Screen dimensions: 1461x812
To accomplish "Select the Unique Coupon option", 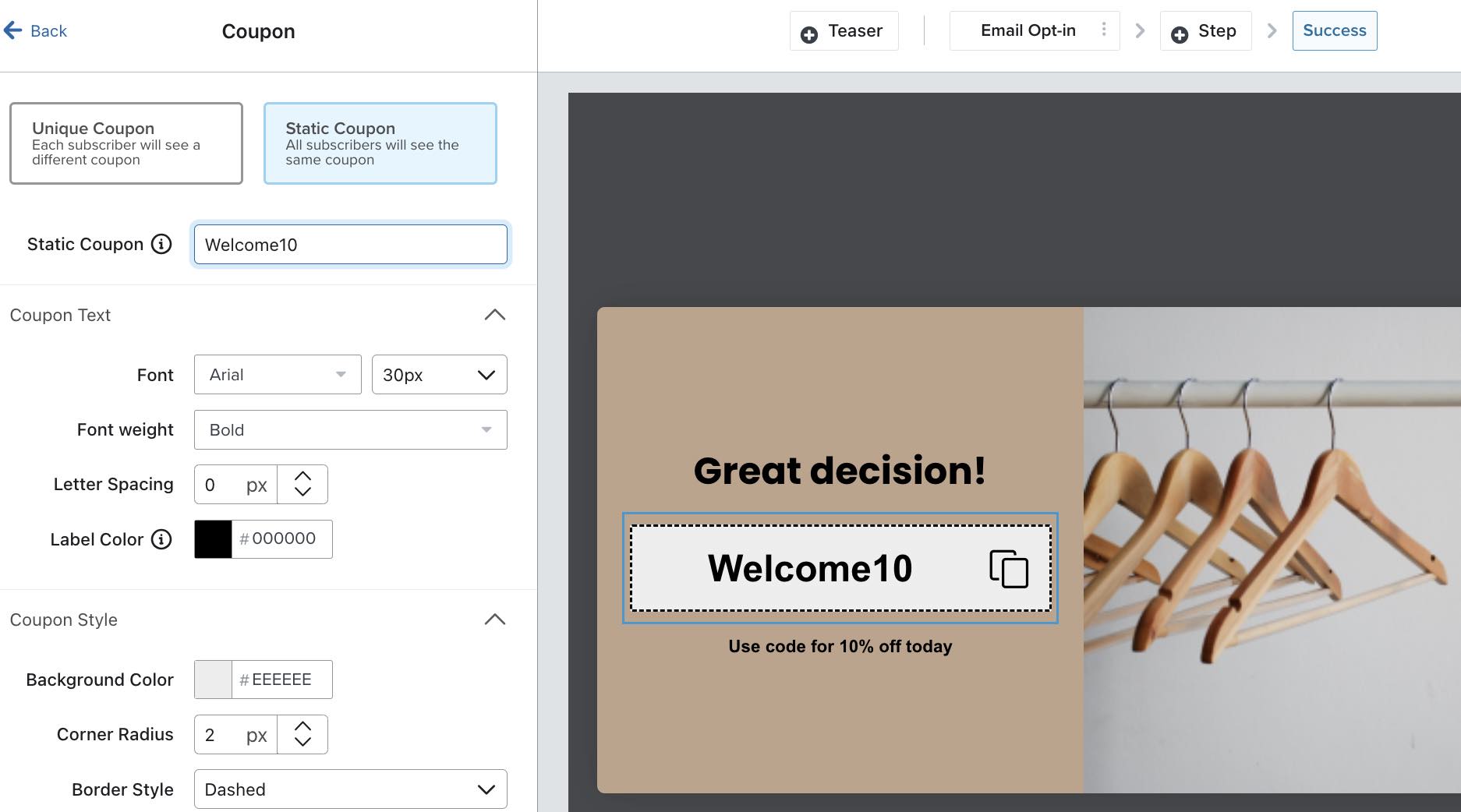I will [126, 143].
